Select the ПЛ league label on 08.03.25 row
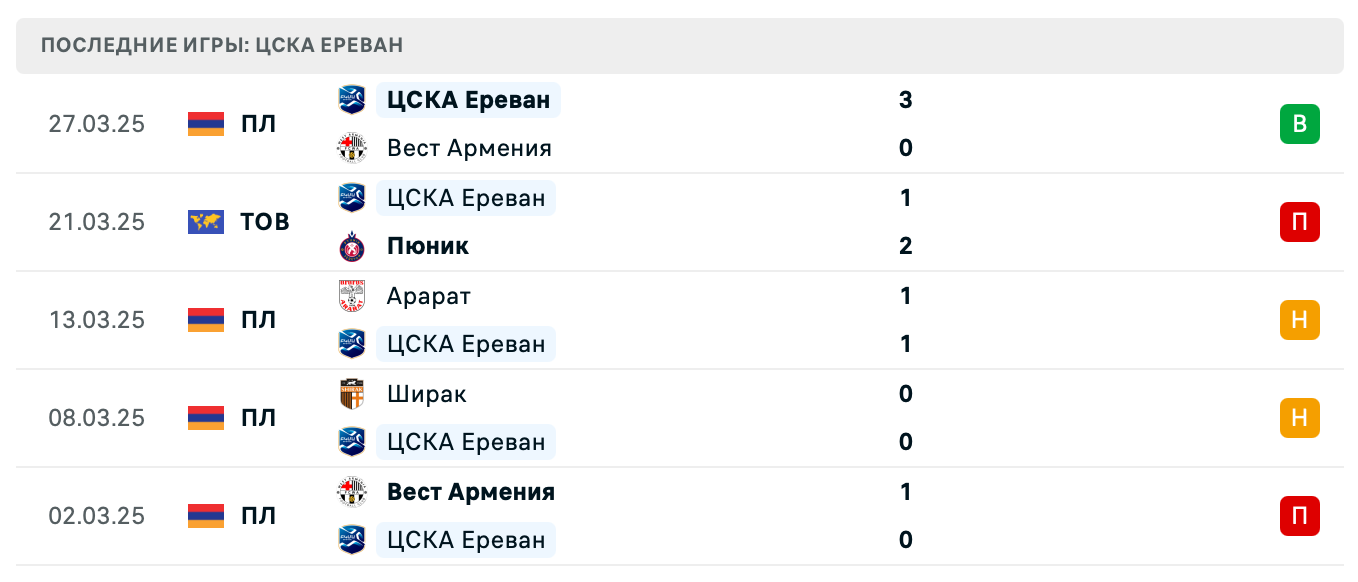 pos(258,418)
